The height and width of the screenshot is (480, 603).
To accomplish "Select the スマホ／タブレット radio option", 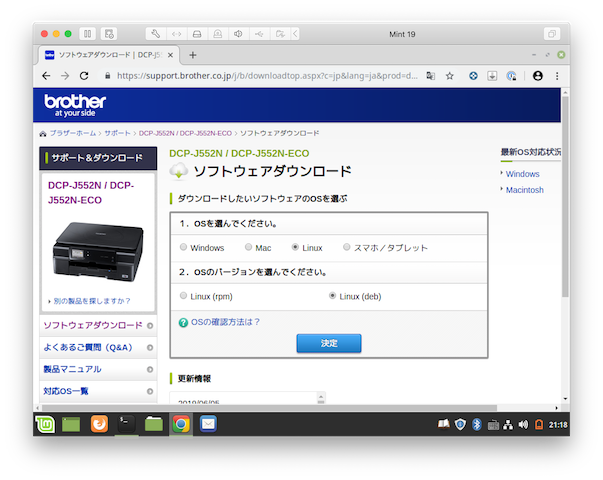I will (347, 247).
